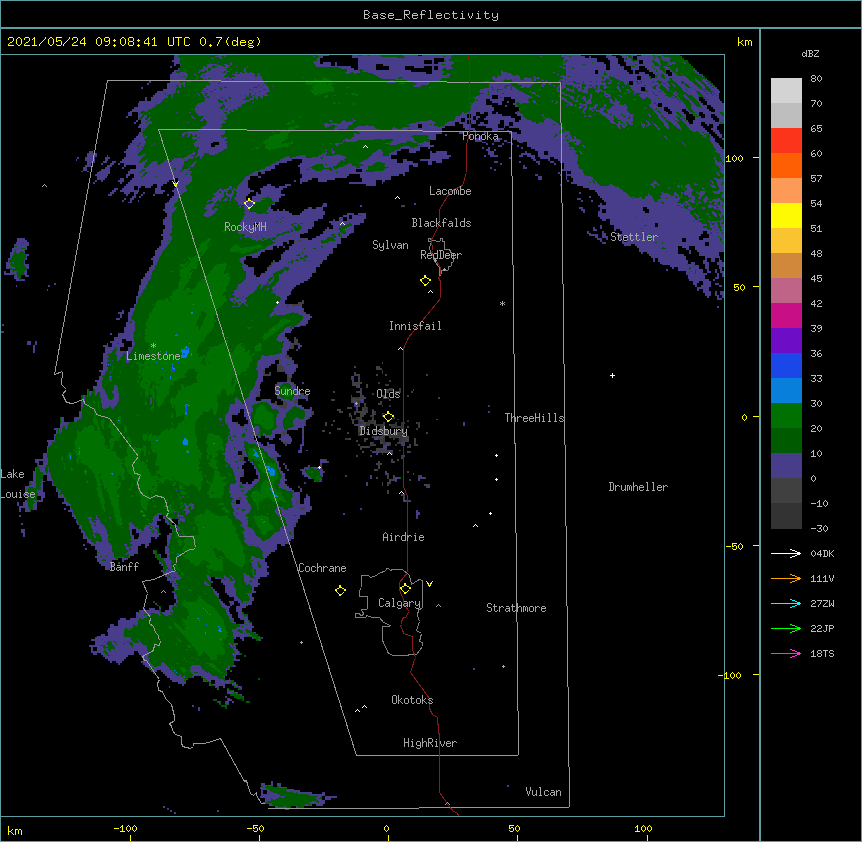Click the Drumheller label
The height and width of the screenshot is (842, 862).
(x=638, y=487)
